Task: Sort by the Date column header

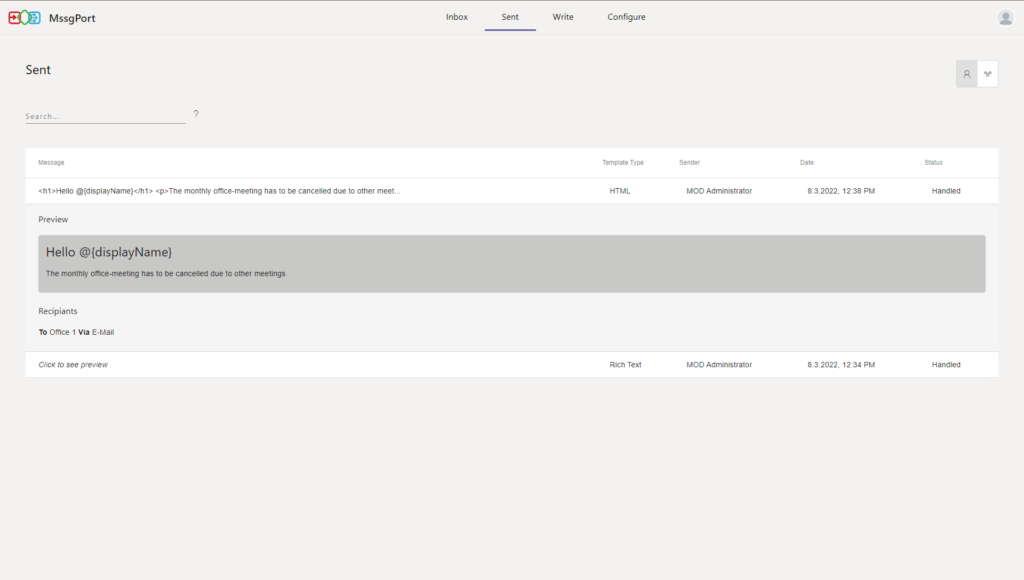Action: coord(806,162)
